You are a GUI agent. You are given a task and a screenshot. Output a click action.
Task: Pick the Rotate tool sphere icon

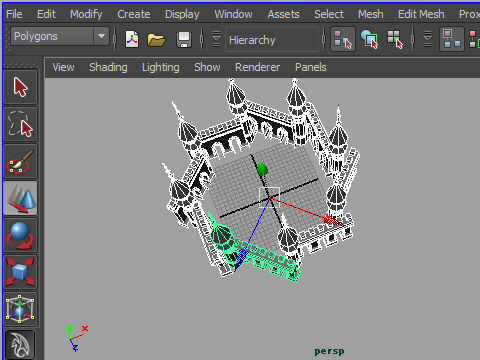pos(20,235)
